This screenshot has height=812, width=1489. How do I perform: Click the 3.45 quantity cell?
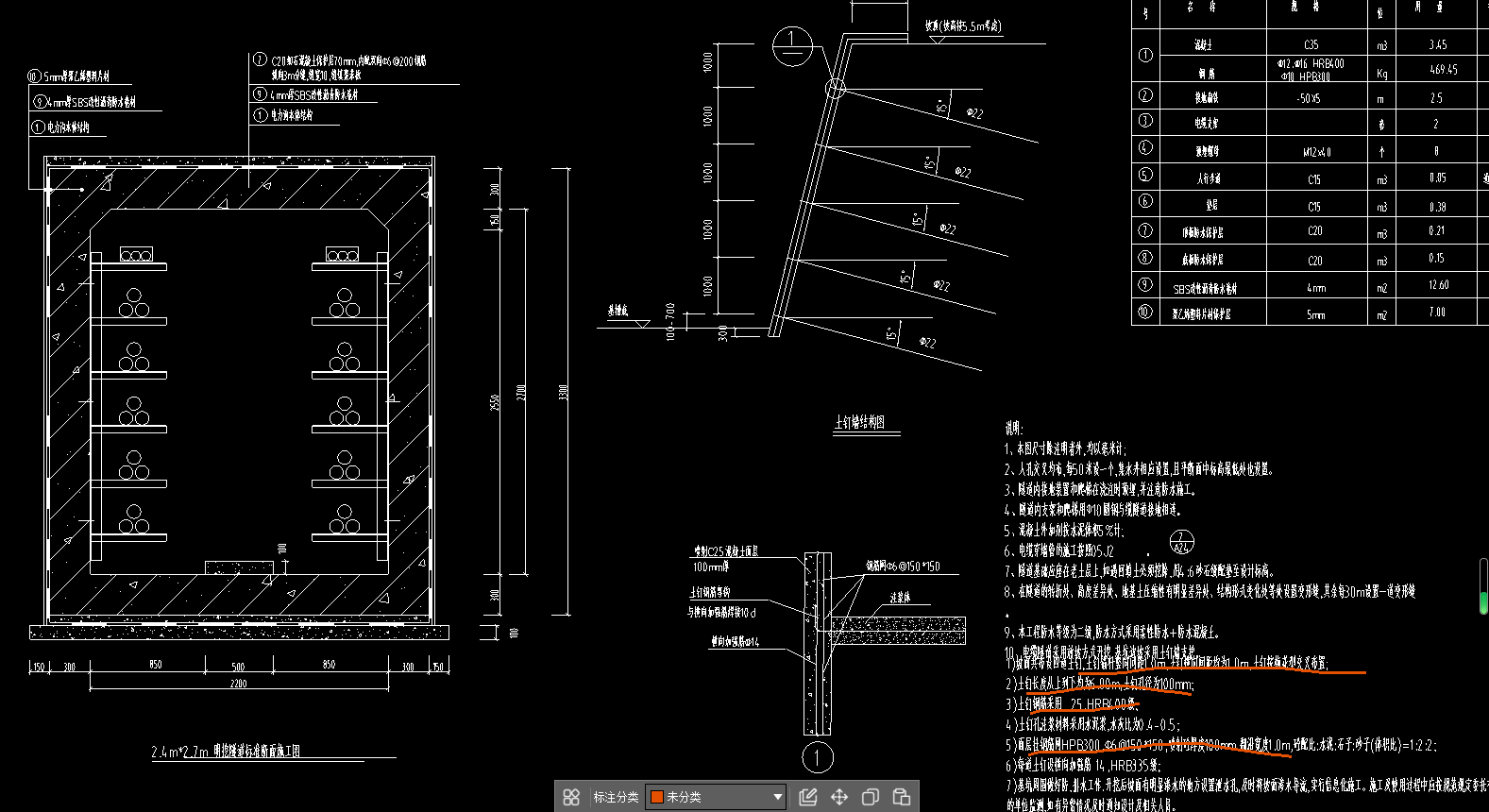[1437, 44]
